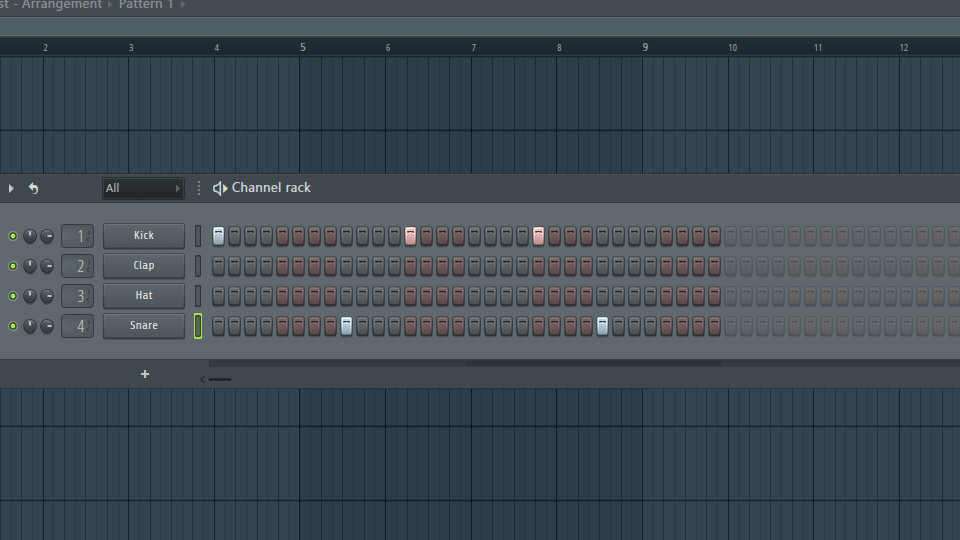
Task: Click mixer track number 2 for Clap
Action: [78, 266]
